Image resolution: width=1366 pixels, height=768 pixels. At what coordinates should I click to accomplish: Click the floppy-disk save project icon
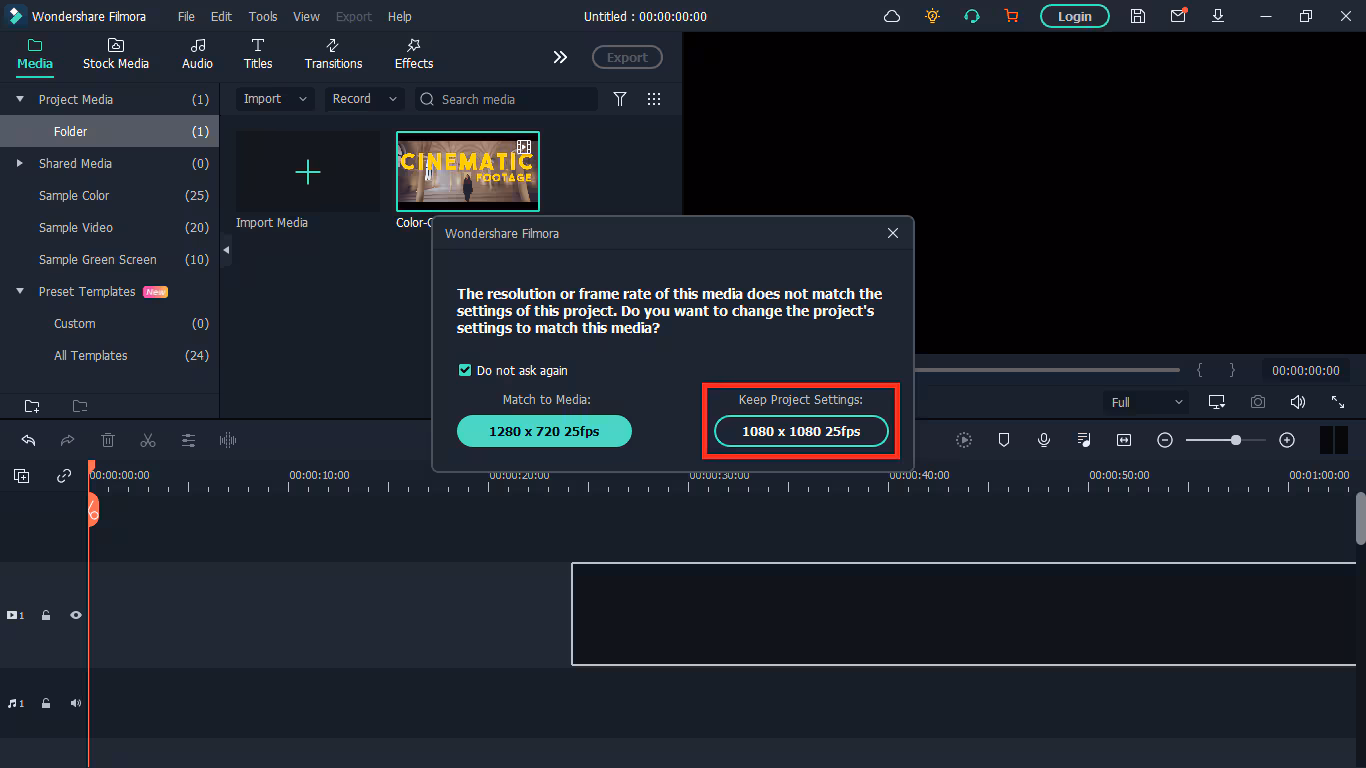pyautogui.click(x=1138, y=16)
